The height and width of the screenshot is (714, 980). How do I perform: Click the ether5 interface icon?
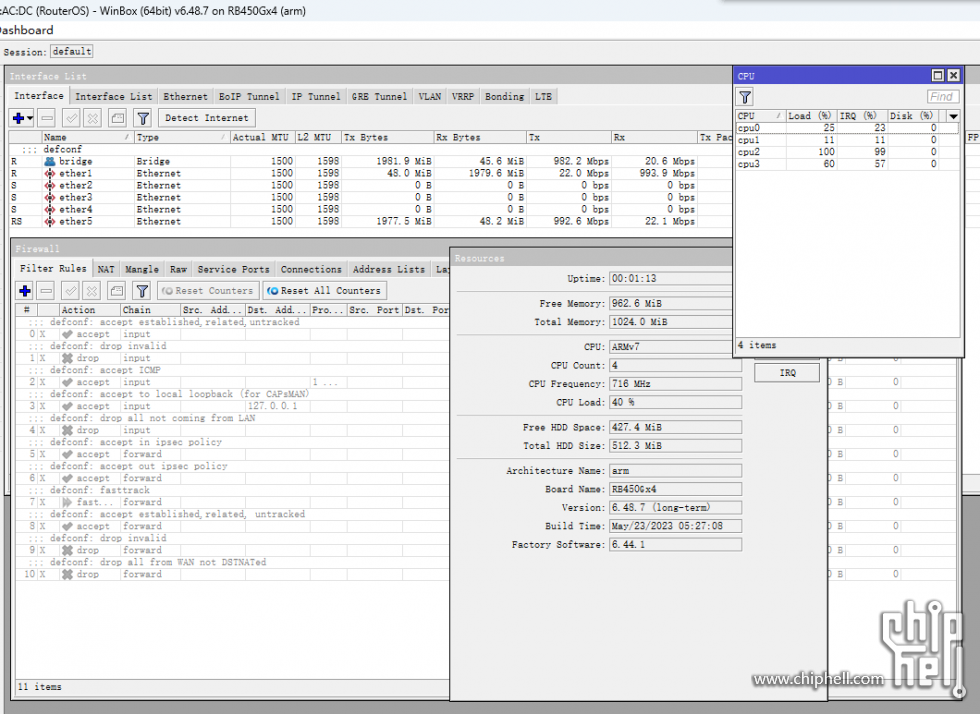tap(50, 221)
